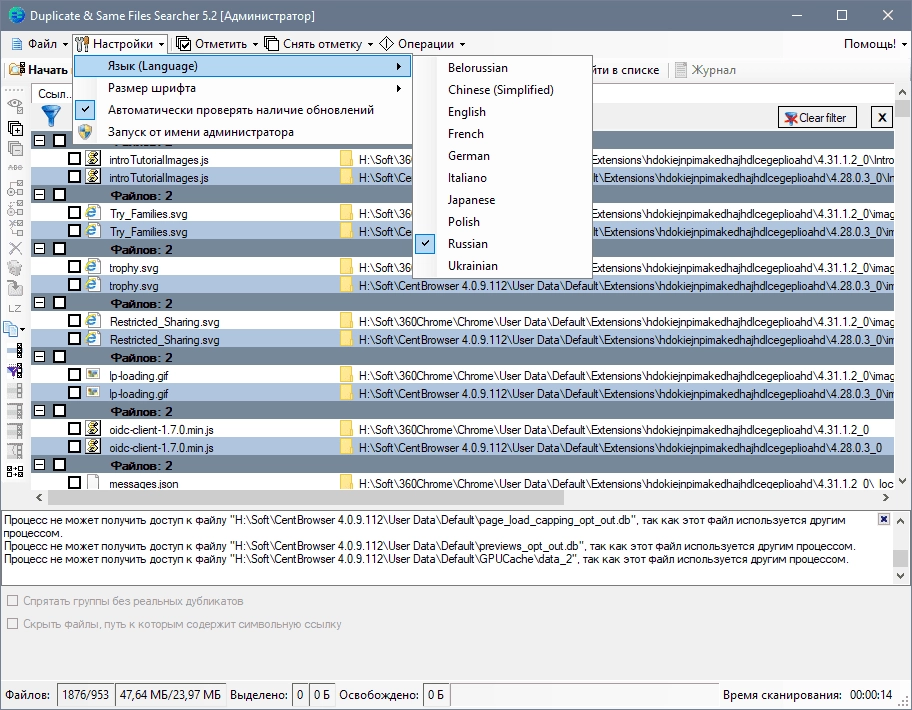Click the Операции diamond icon

[x=386, y=44]
